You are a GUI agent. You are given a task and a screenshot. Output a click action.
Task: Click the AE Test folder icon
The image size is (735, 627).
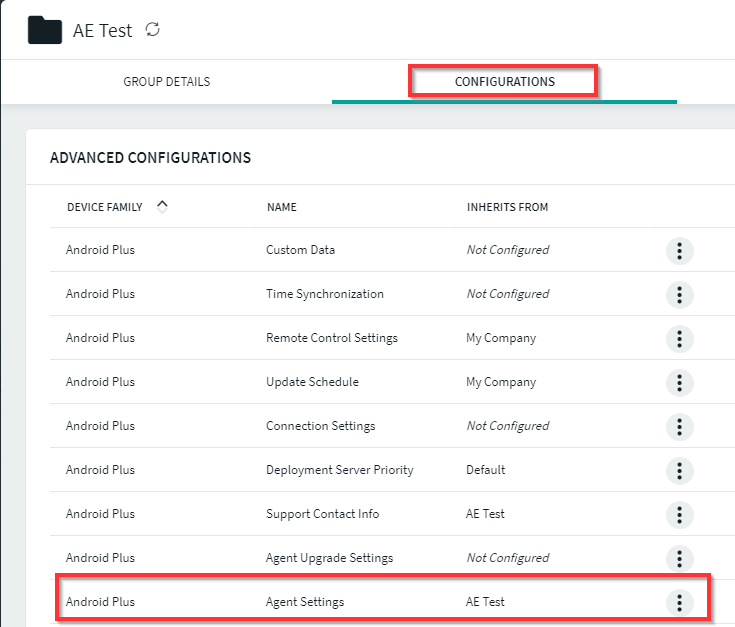point(45,30)
